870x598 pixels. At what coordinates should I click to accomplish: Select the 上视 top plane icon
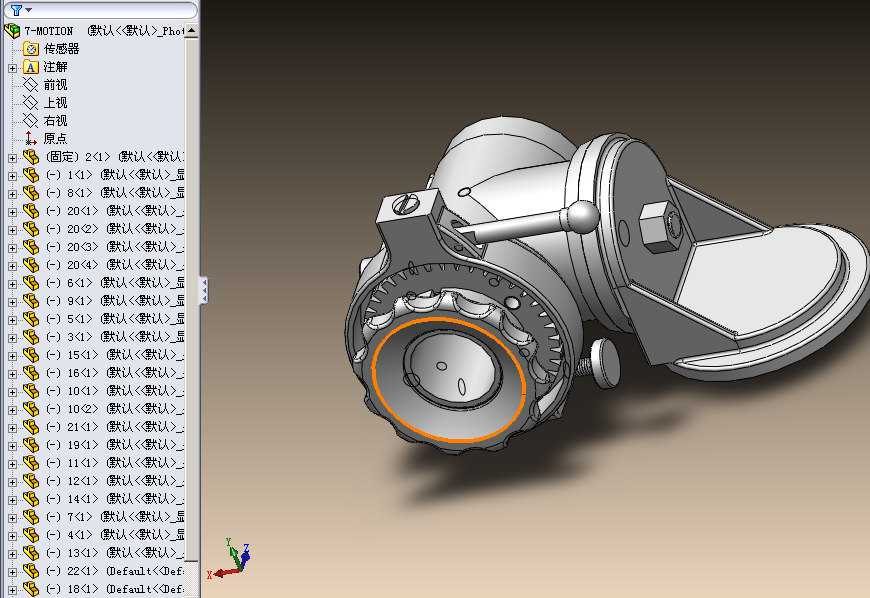tap(31, 103)
